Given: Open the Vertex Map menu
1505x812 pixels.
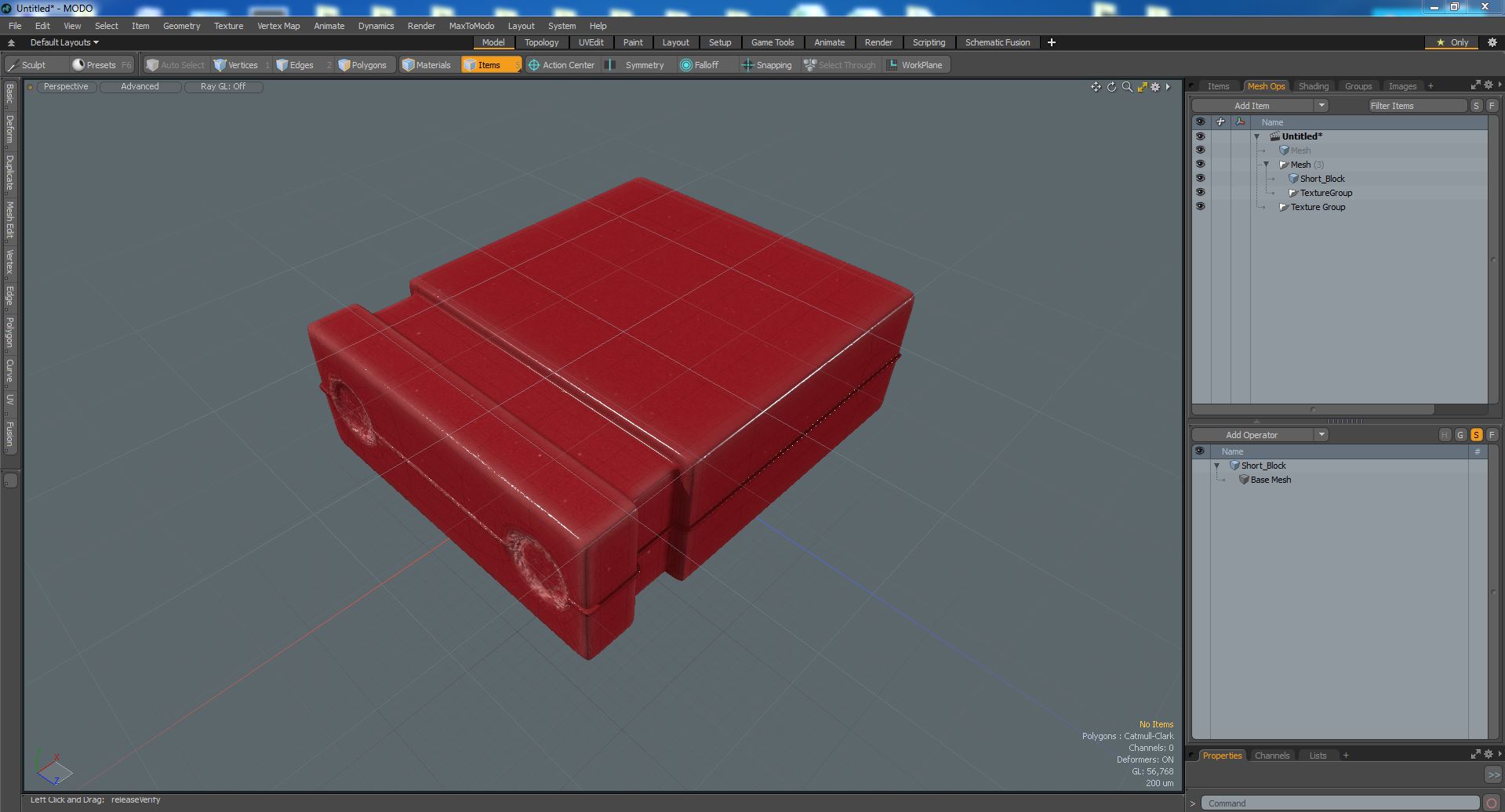Looking at the screenshot, I should pyautogui.click(x=278, y=26).
